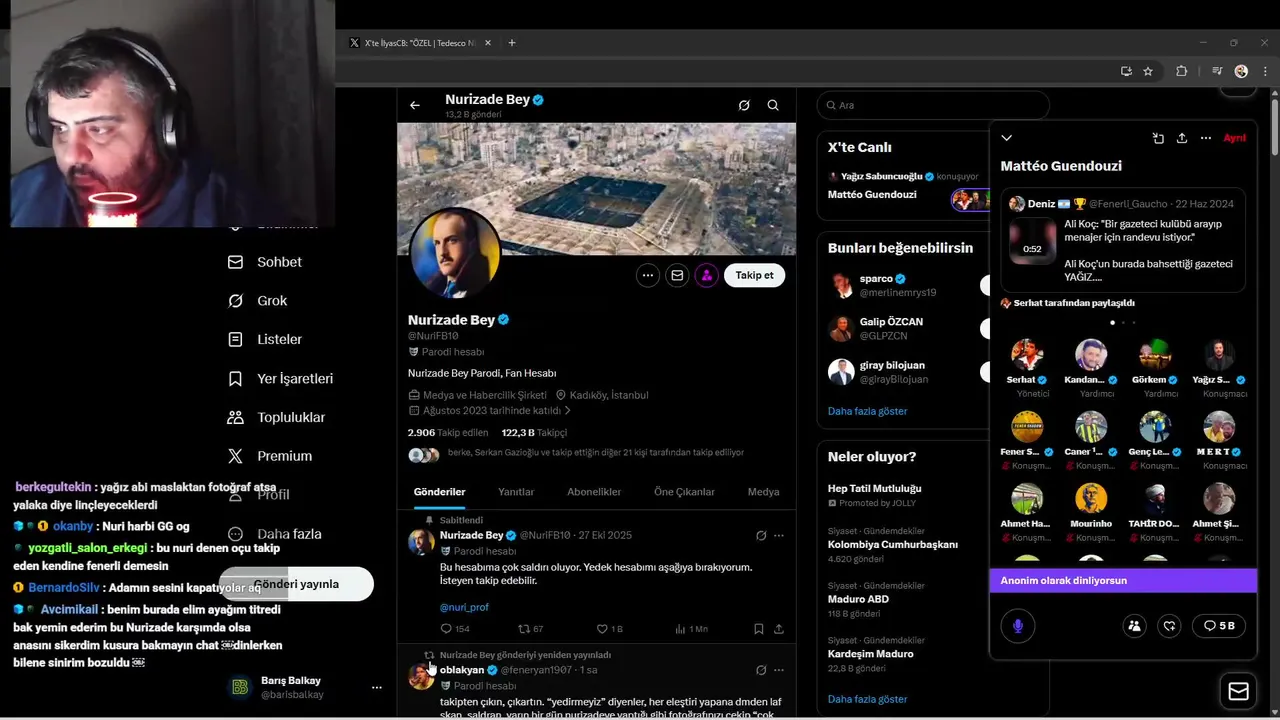The height and width of the screenshot is (720, 1280).
Task: Open the Chrome three-dot menu
Action: [1264, 71]
